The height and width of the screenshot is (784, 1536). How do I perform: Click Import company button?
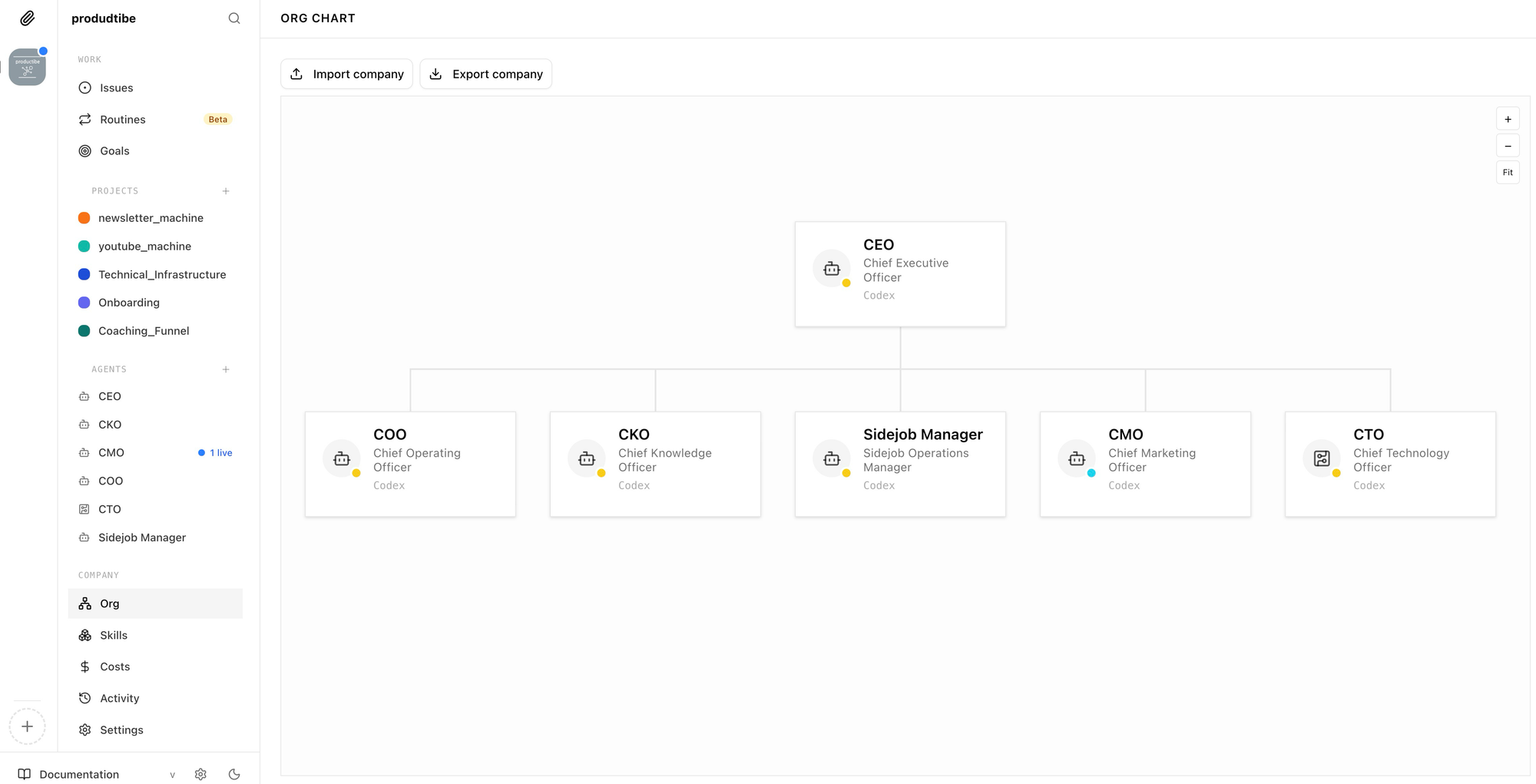[346, 74]
